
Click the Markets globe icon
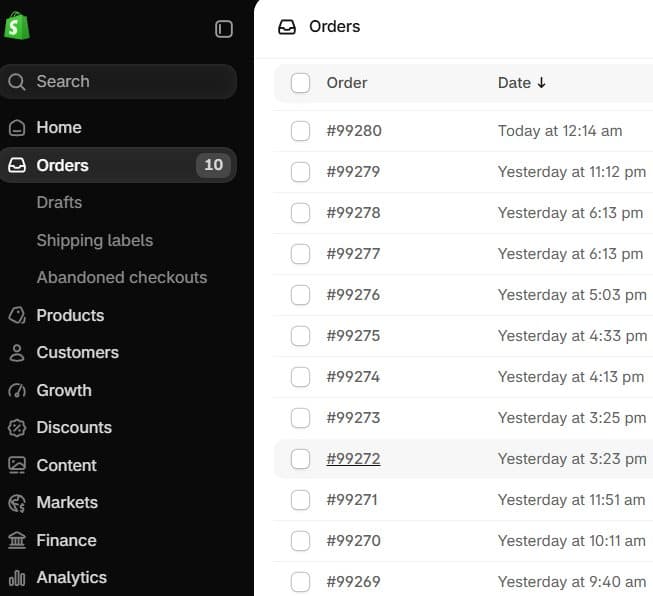(x=17, y=503)
